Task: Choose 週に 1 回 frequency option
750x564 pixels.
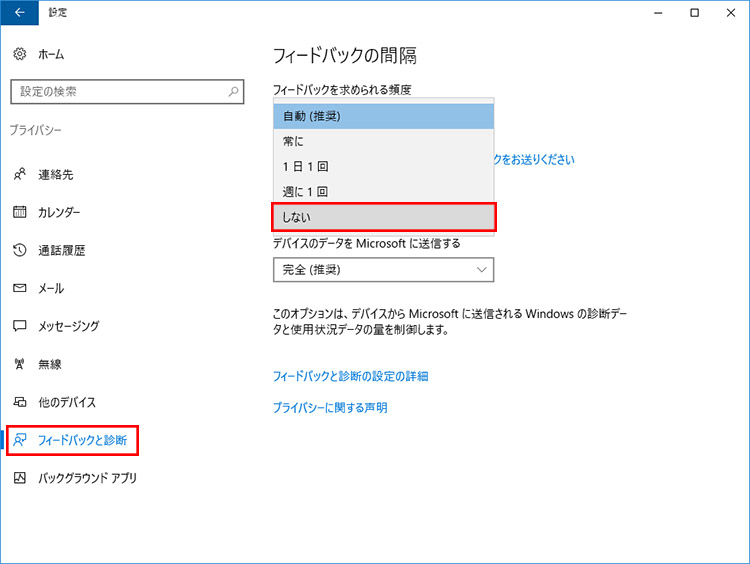Action: [x=384, y=192]
